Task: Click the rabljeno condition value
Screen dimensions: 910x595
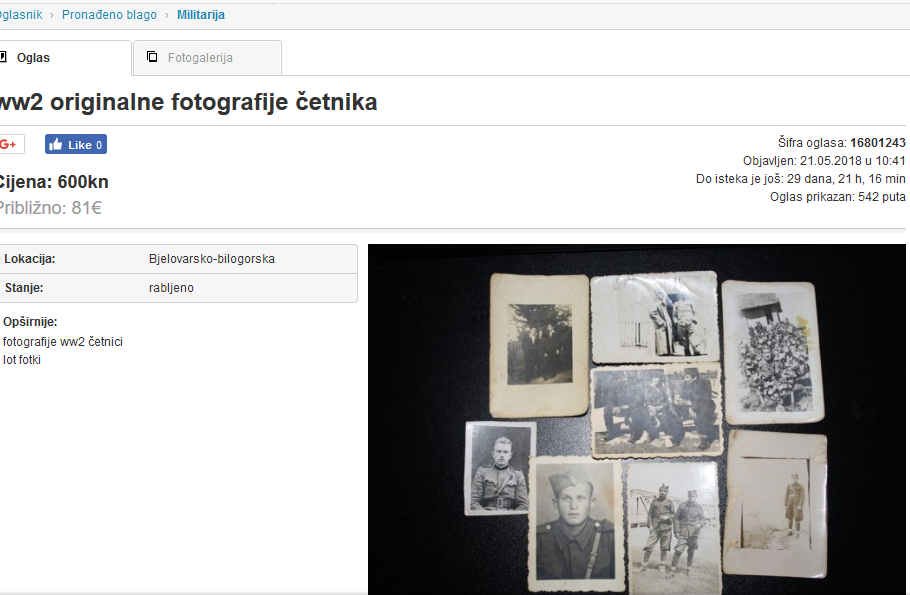Action: [x=171, y=288]
